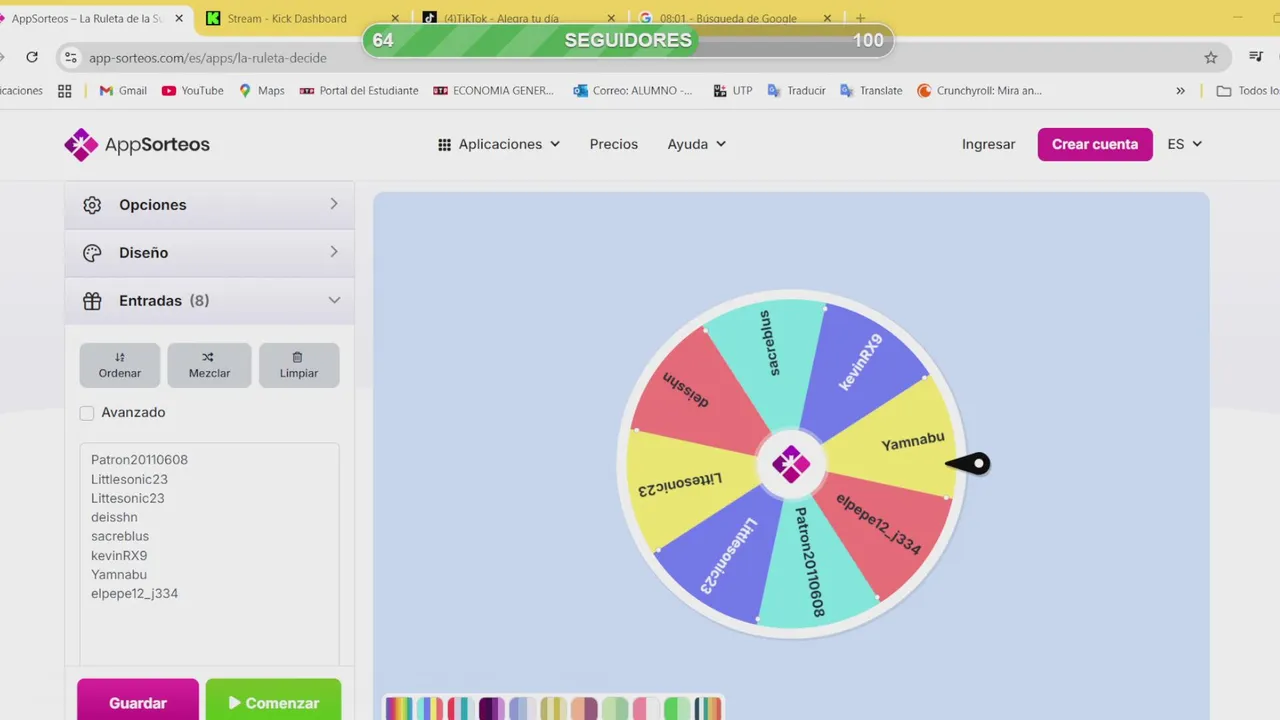Viewport: 1280px width, 720px height.
Task: Open the Correo: ALUMNO bookmark
Action: click(632, 90)
